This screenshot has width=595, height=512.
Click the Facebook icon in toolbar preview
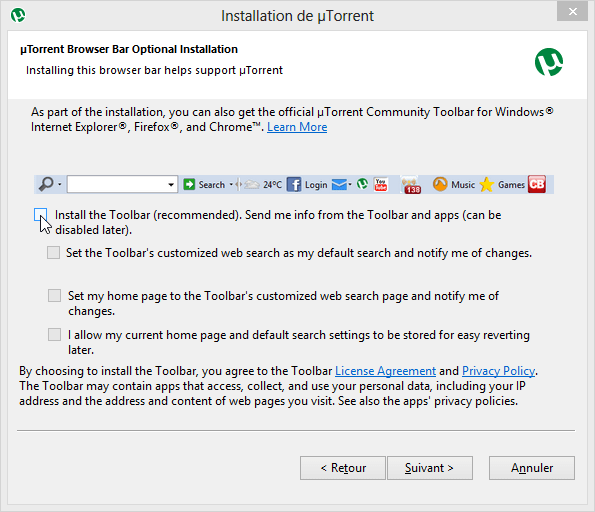tap(294, 185)
